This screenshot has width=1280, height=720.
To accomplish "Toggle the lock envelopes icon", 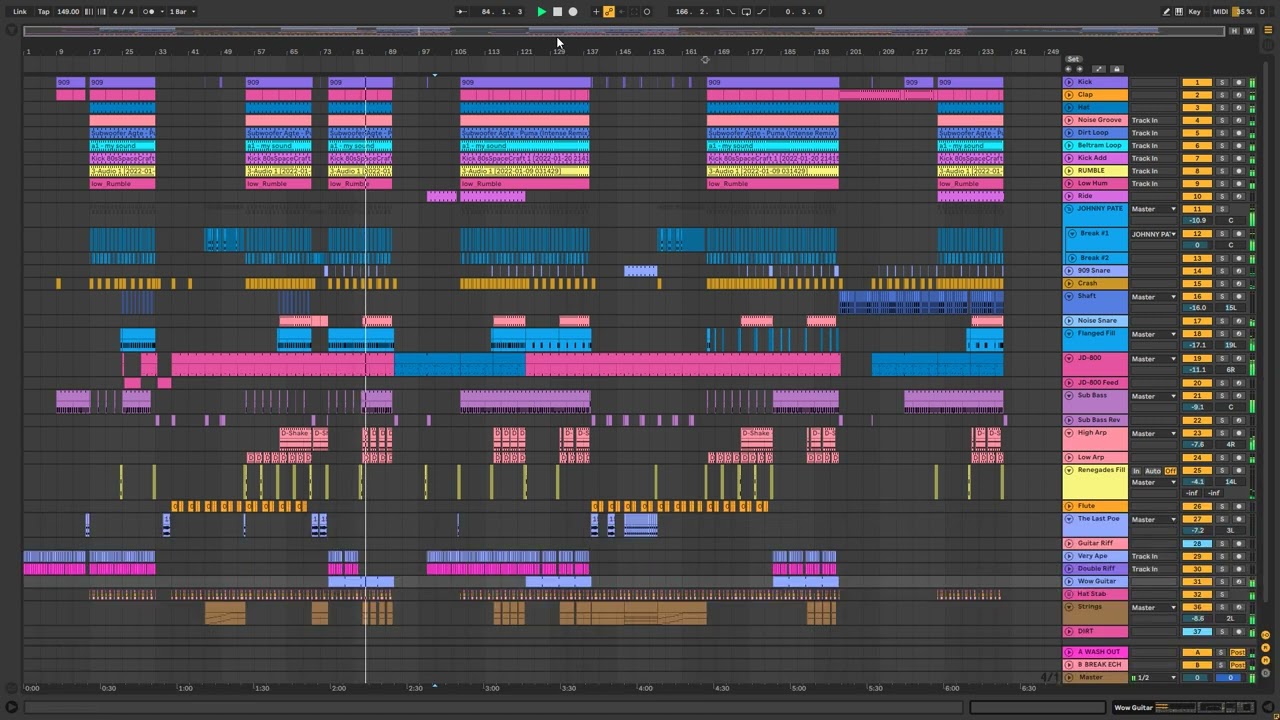I will (1117, 69).
